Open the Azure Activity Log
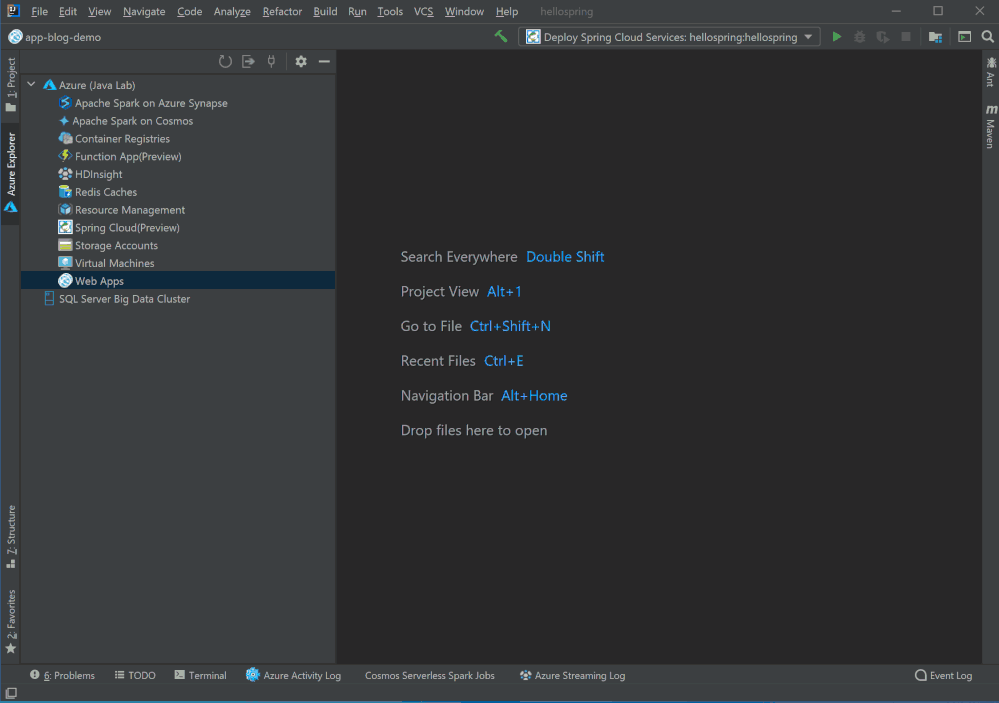Viewport: 999px width, 703px height. pos(294,675)
